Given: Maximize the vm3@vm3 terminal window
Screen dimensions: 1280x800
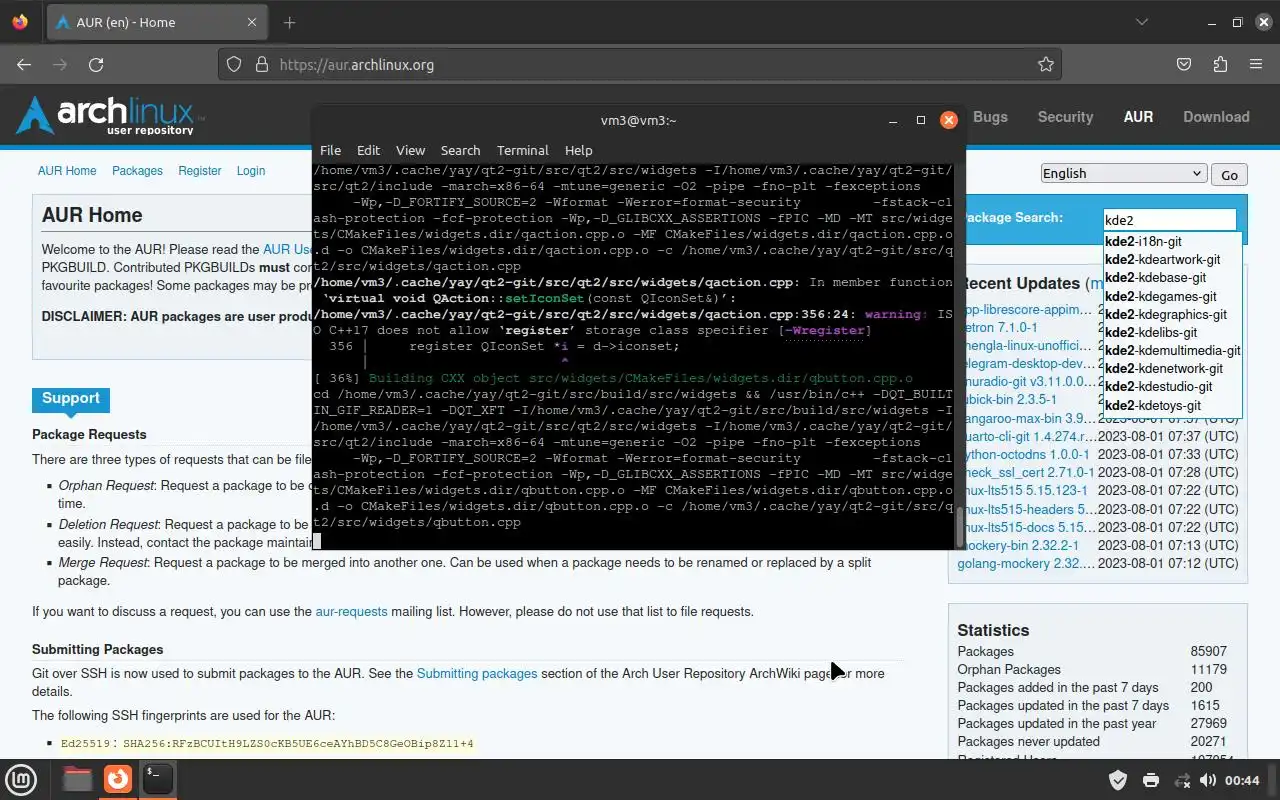Looking at the screenshot, I should coord(921,120).
